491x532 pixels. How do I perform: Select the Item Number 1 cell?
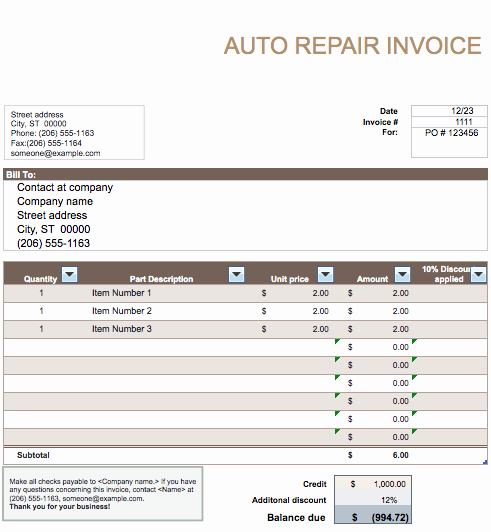pyautogui.click(x=121, y=293)
